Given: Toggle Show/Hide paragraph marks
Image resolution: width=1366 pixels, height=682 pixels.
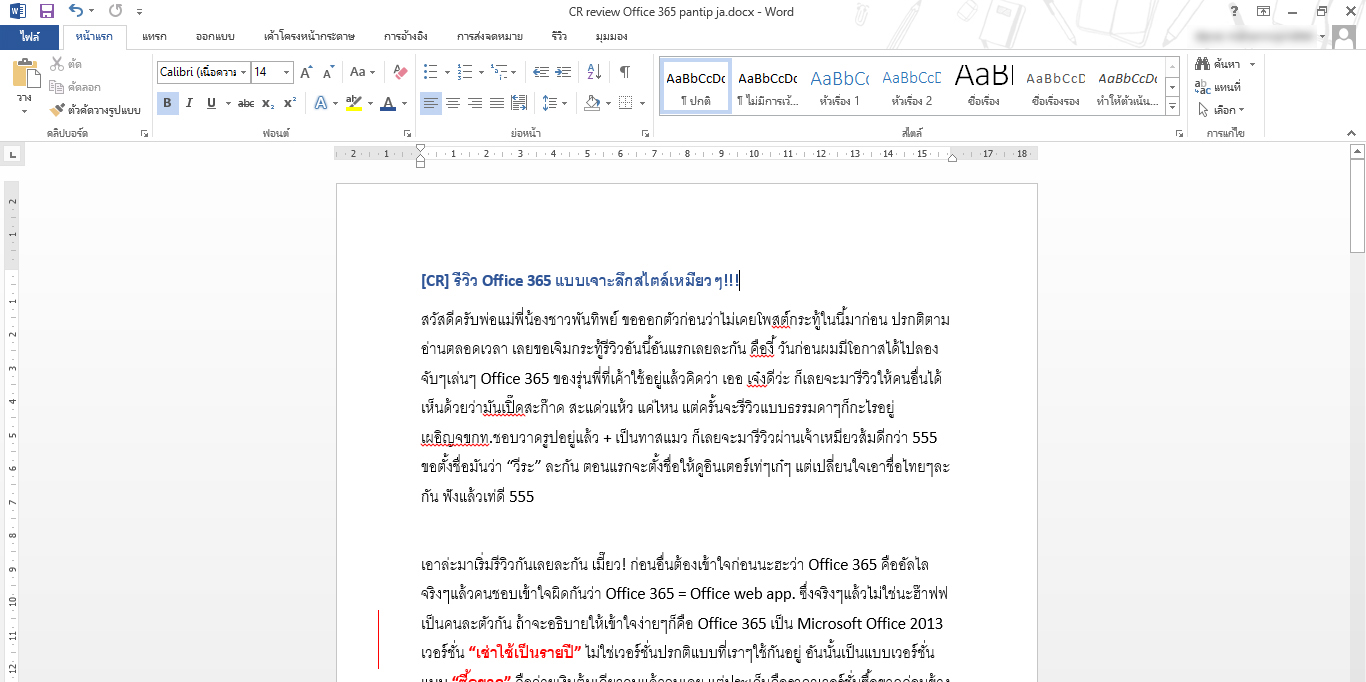Looking at the screenshot, I should point(625,72).
